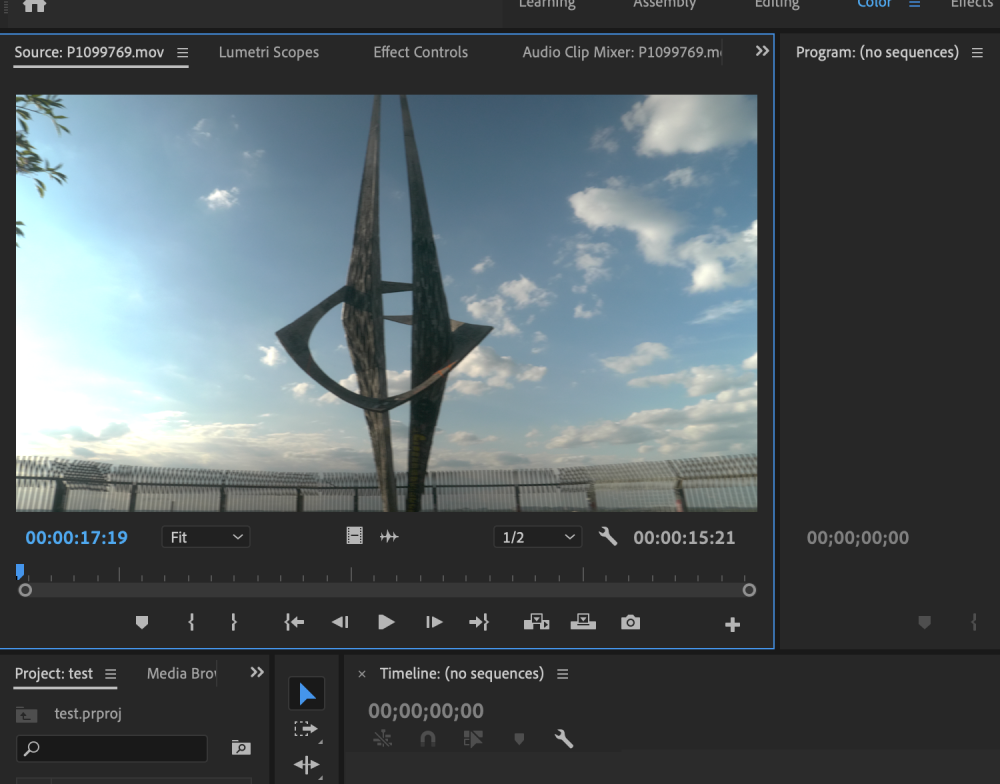Capture a frame with the Export Frame camera
Screen dimensions: 1000x784
[630, 622]
